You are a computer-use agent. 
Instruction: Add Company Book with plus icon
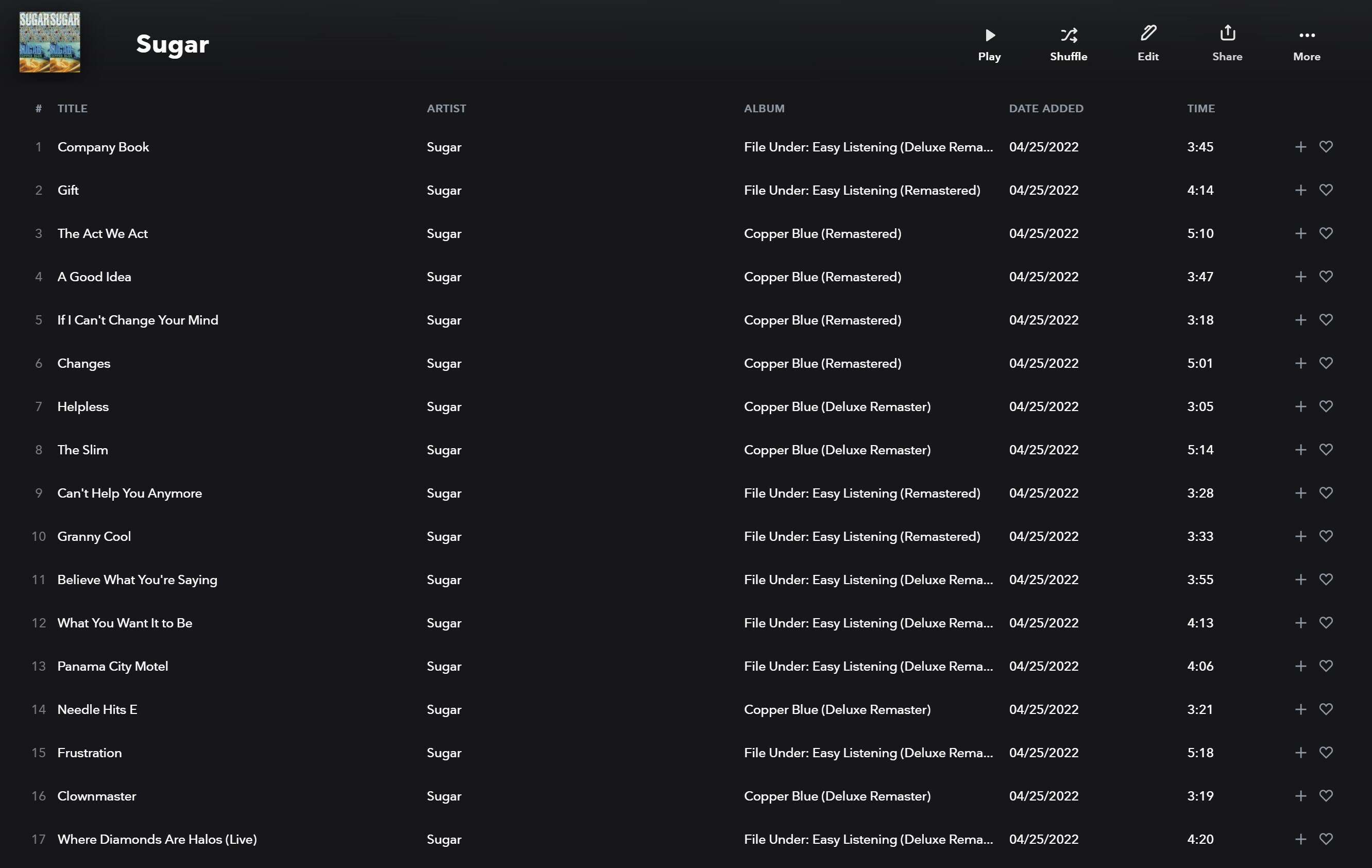[x=1300, y=147]
